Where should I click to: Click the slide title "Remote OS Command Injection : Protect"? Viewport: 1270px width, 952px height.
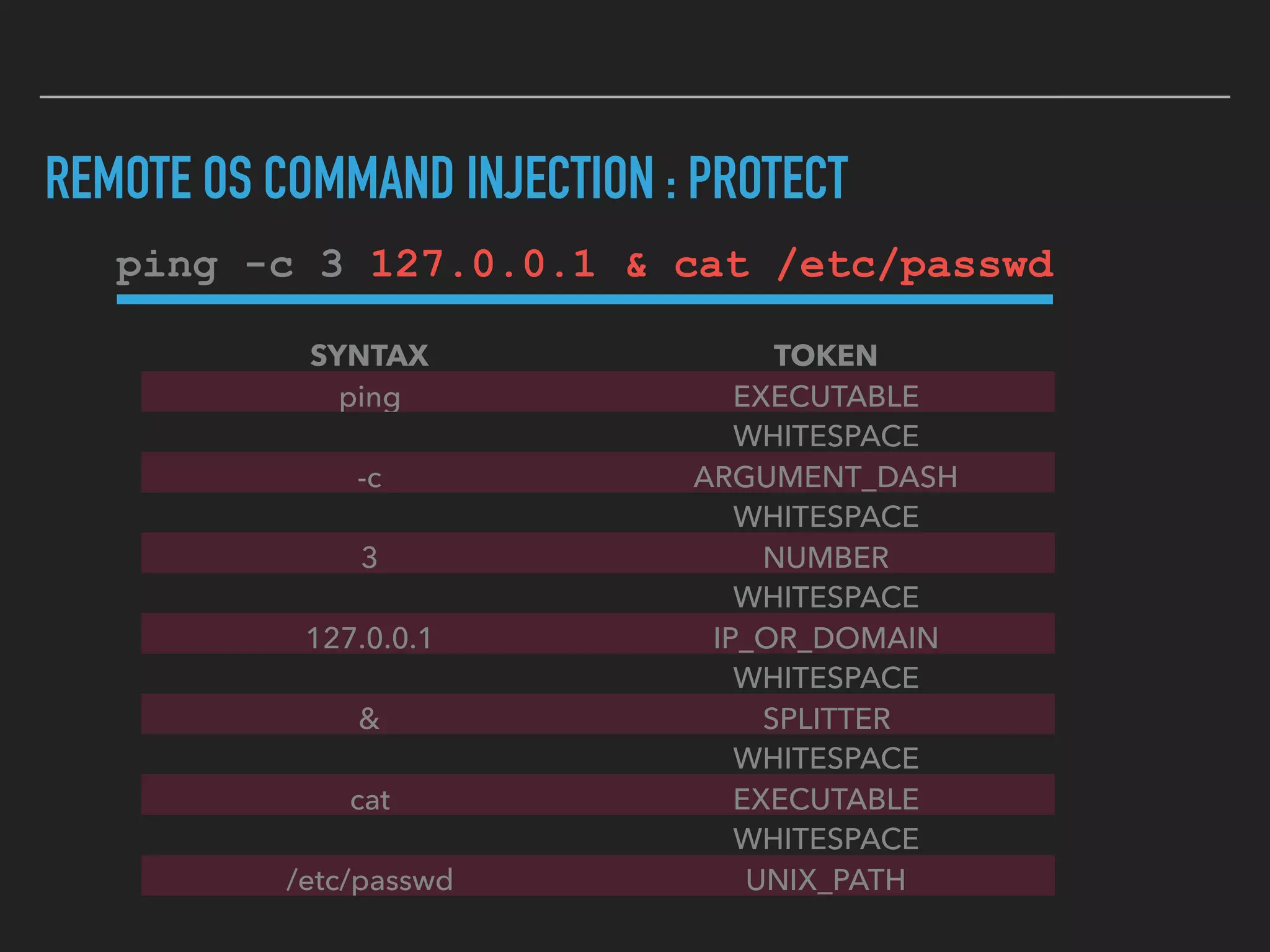446,178
